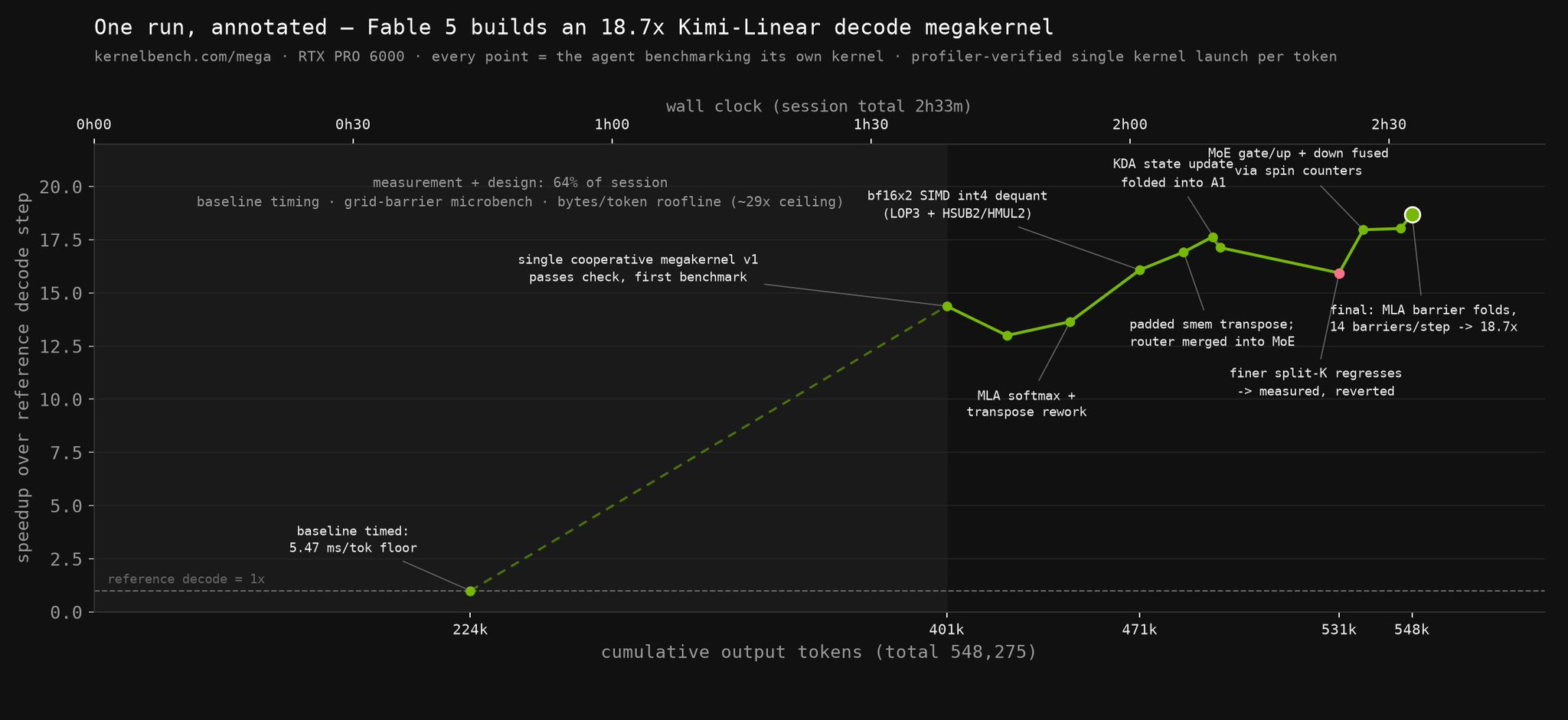1568x720 pixels.
Task: Click the padded smem transpose data point
Action: (x=1183, y=252)
